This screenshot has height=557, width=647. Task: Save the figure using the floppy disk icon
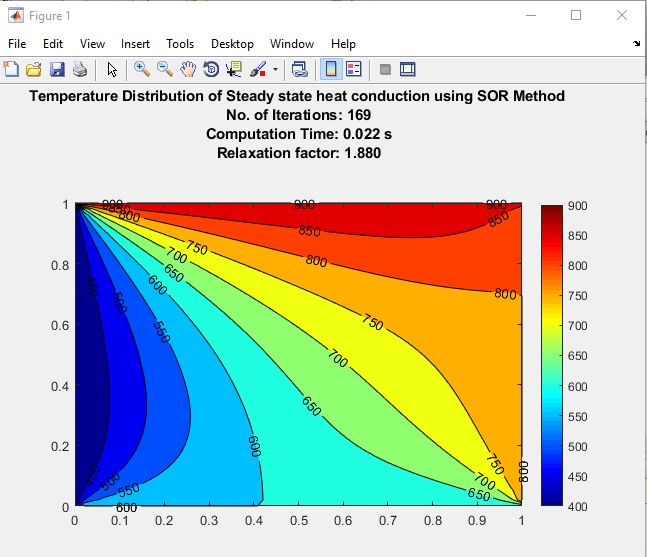[x=57, y=69]
